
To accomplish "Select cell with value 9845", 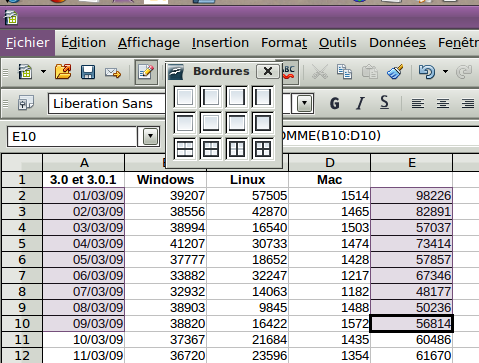I will [x=247, y=308].
